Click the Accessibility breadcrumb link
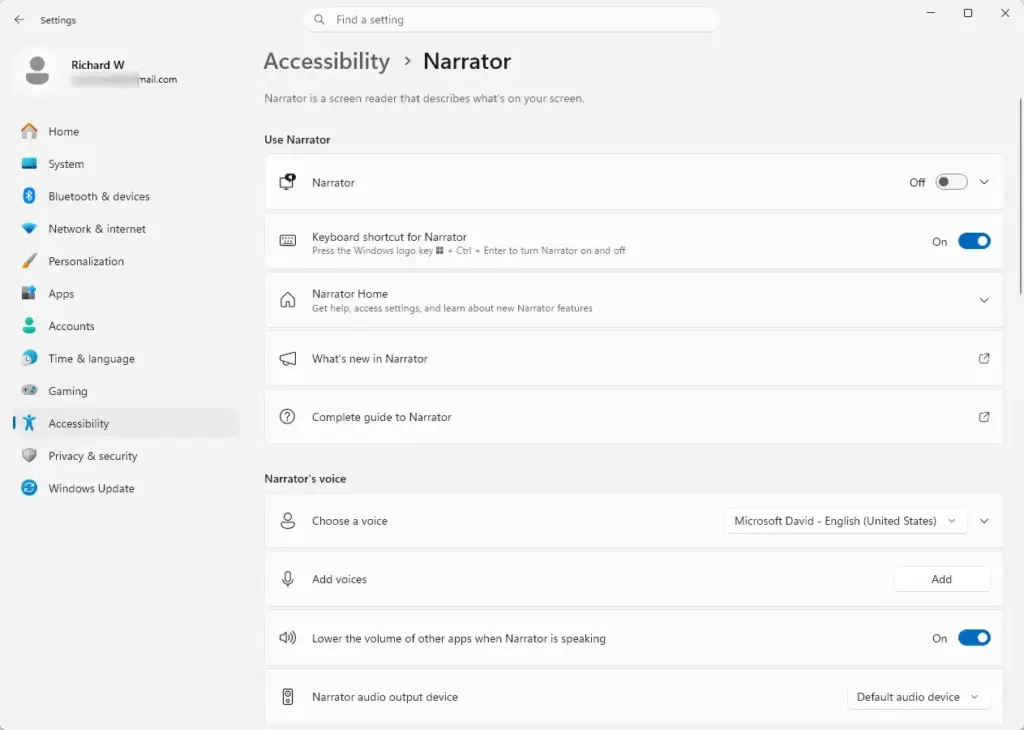Image resolution: width=1024 pixels, height=730 pixels. click(327, 61)
